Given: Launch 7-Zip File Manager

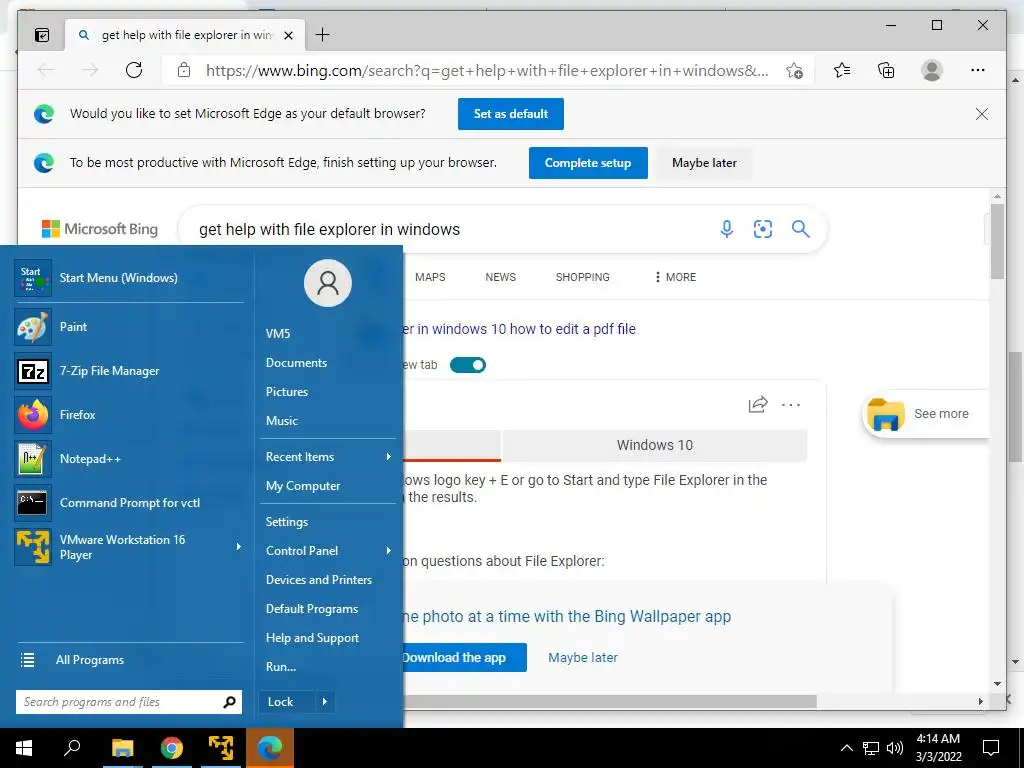Looking at the screenshot, I should pos(129,371).
